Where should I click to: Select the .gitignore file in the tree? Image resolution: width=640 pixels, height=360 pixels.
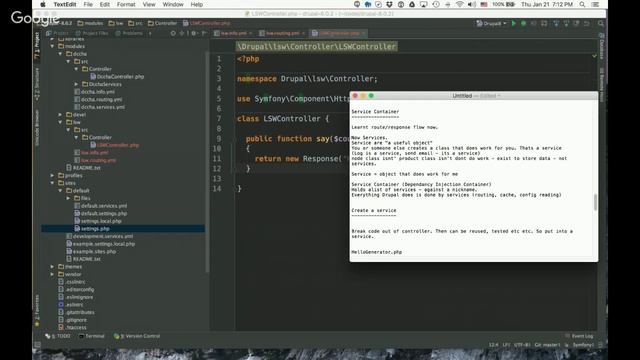(x=73, y=320)
